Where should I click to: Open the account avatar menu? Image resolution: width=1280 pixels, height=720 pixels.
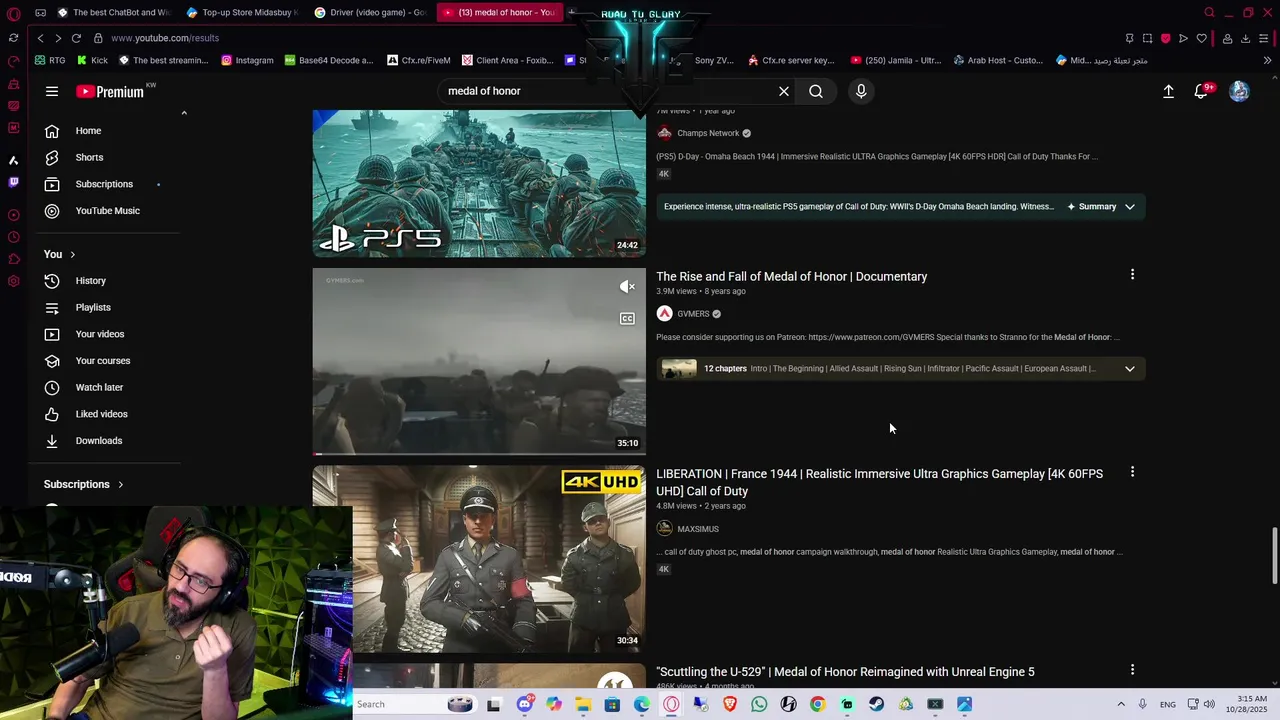point(1239,91)
